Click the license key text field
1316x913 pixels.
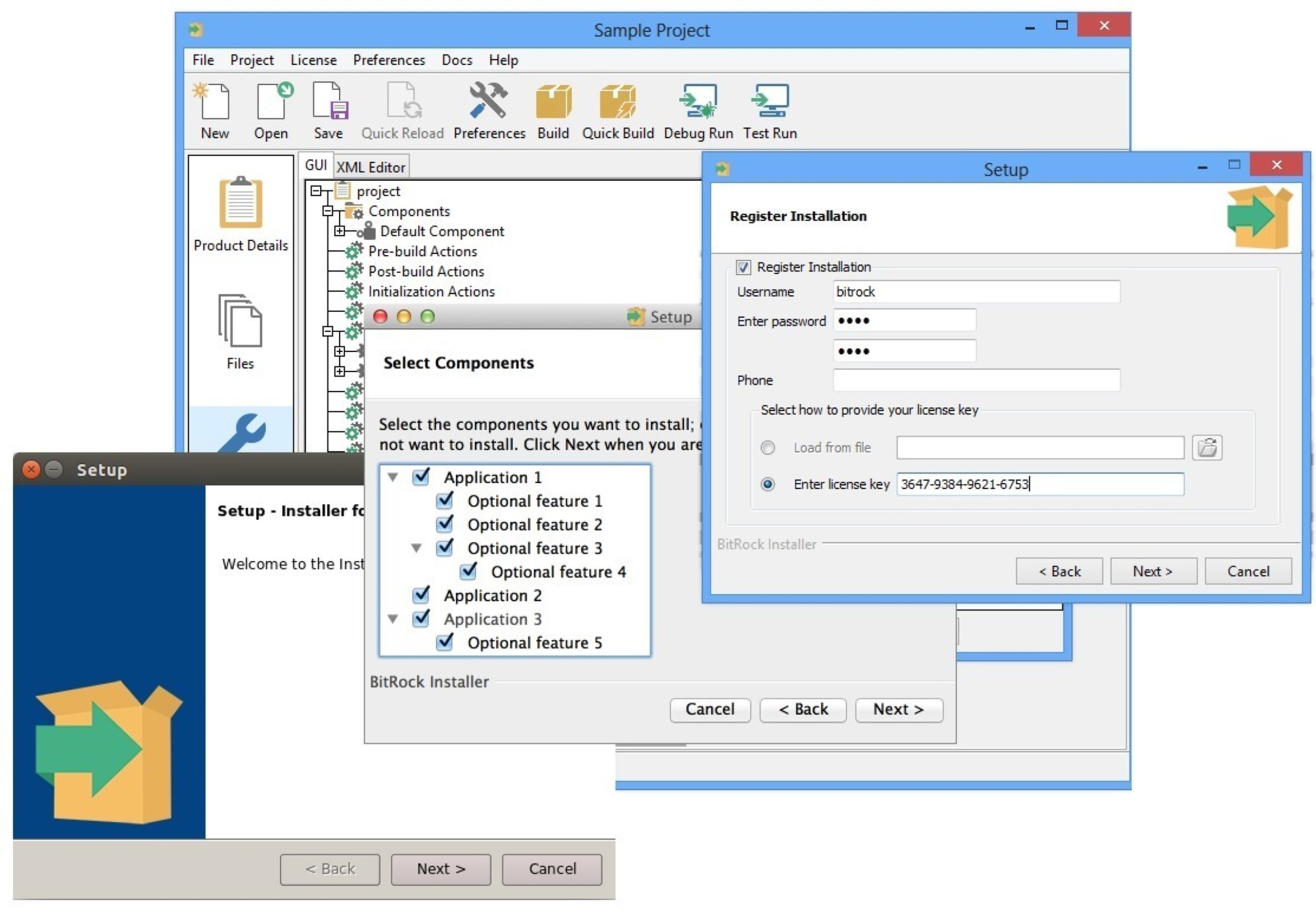pos(1040,485)
